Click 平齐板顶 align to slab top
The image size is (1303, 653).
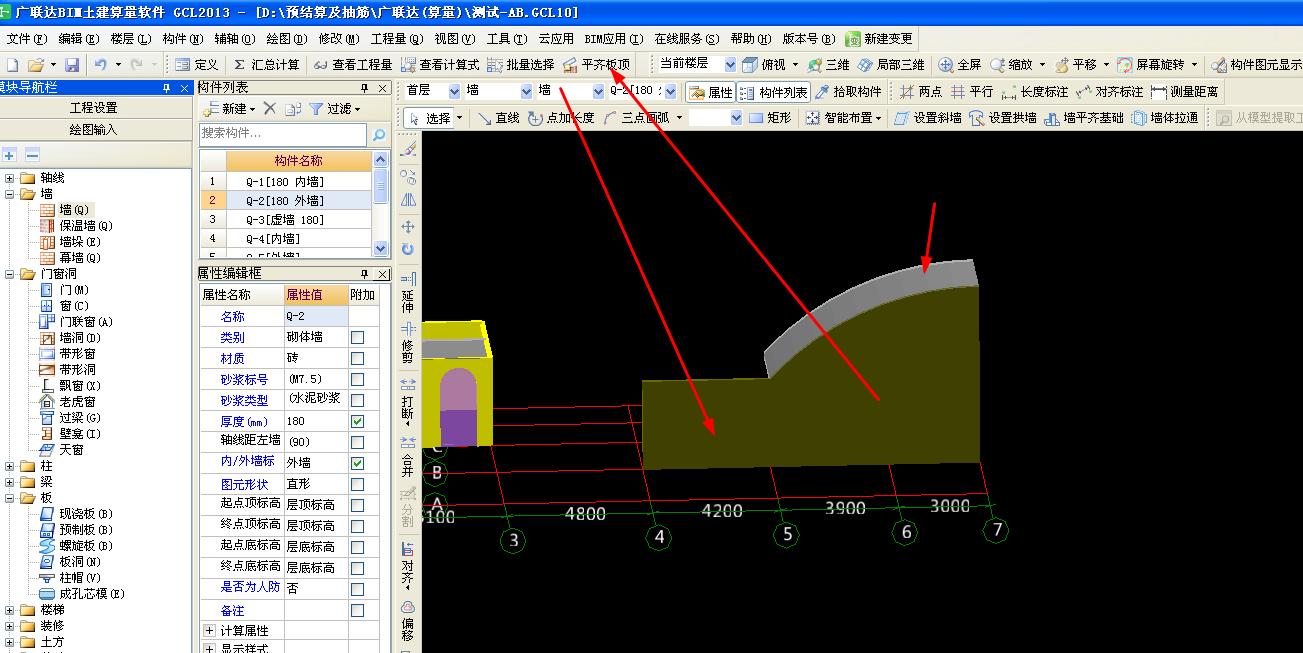click(x=596, y=65)
